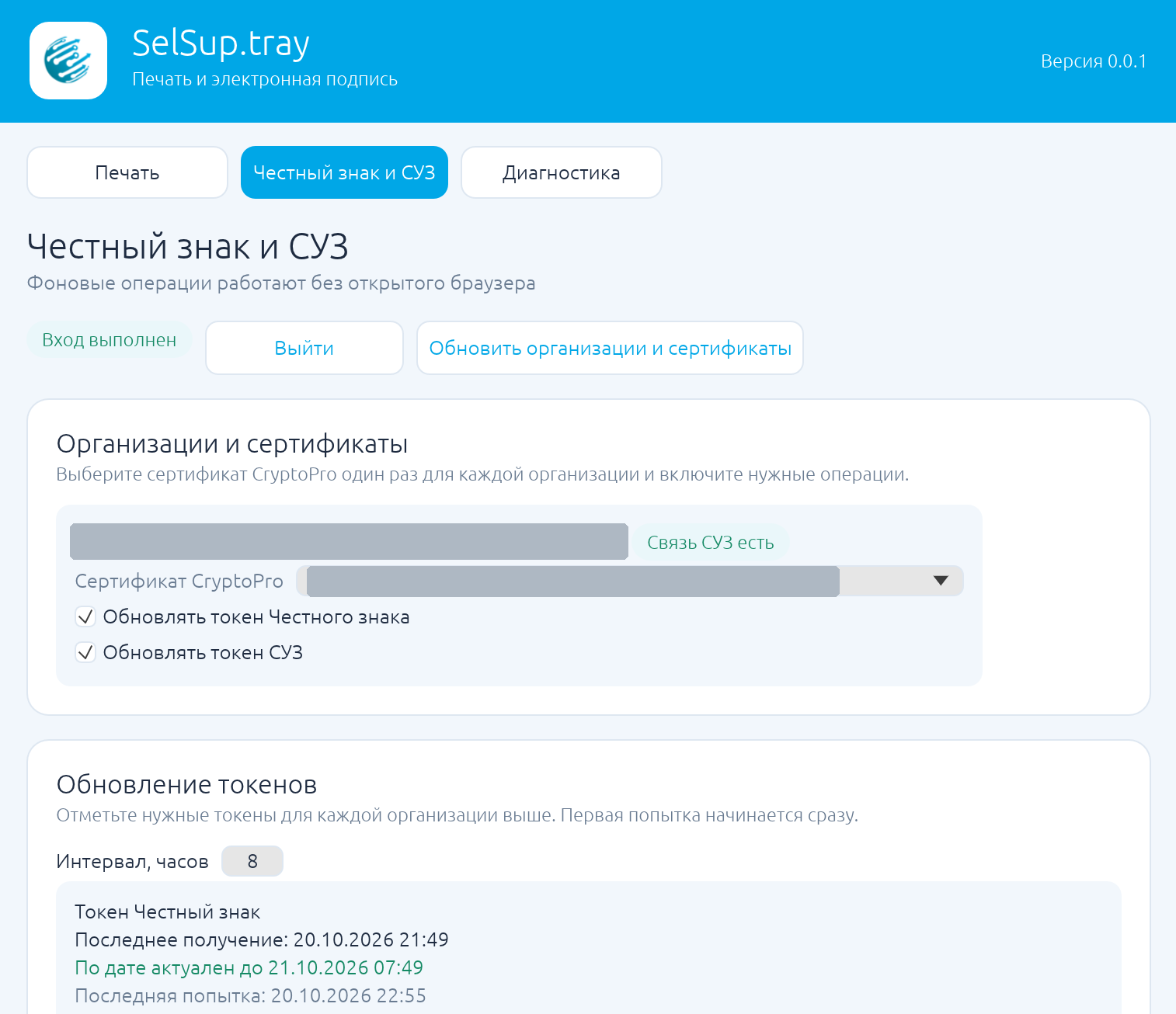
Task: Click the Версия 0.0.1 label
Action: tap(1094, 61)
